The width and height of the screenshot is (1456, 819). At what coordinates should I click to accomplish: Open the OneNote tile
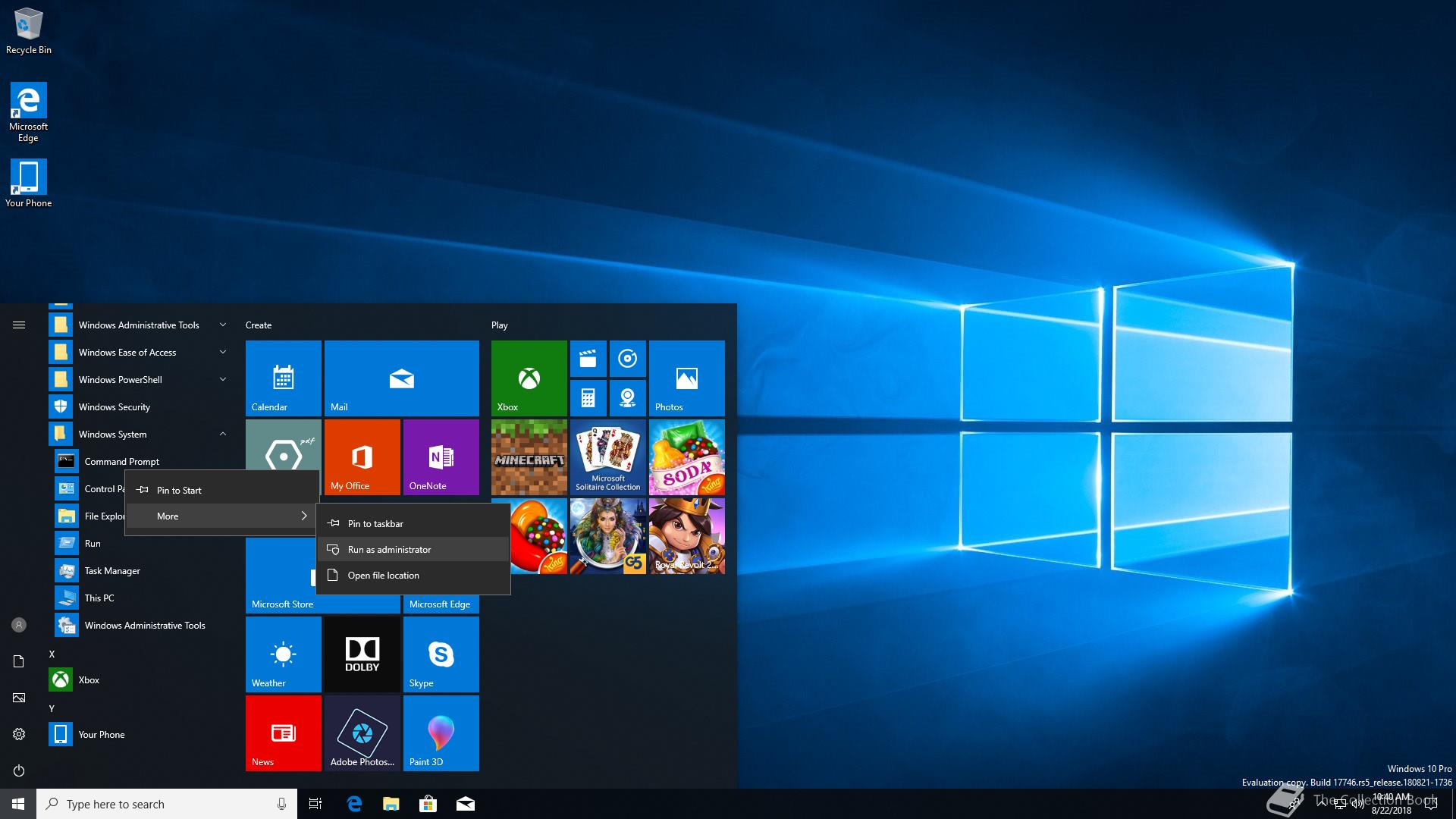tap(441, 457)
